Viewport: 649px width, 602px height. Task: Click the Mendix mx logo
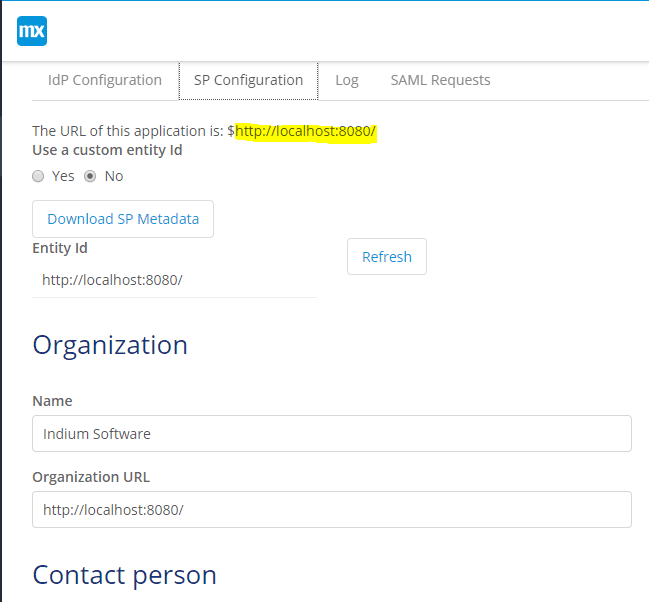[32, 31]
